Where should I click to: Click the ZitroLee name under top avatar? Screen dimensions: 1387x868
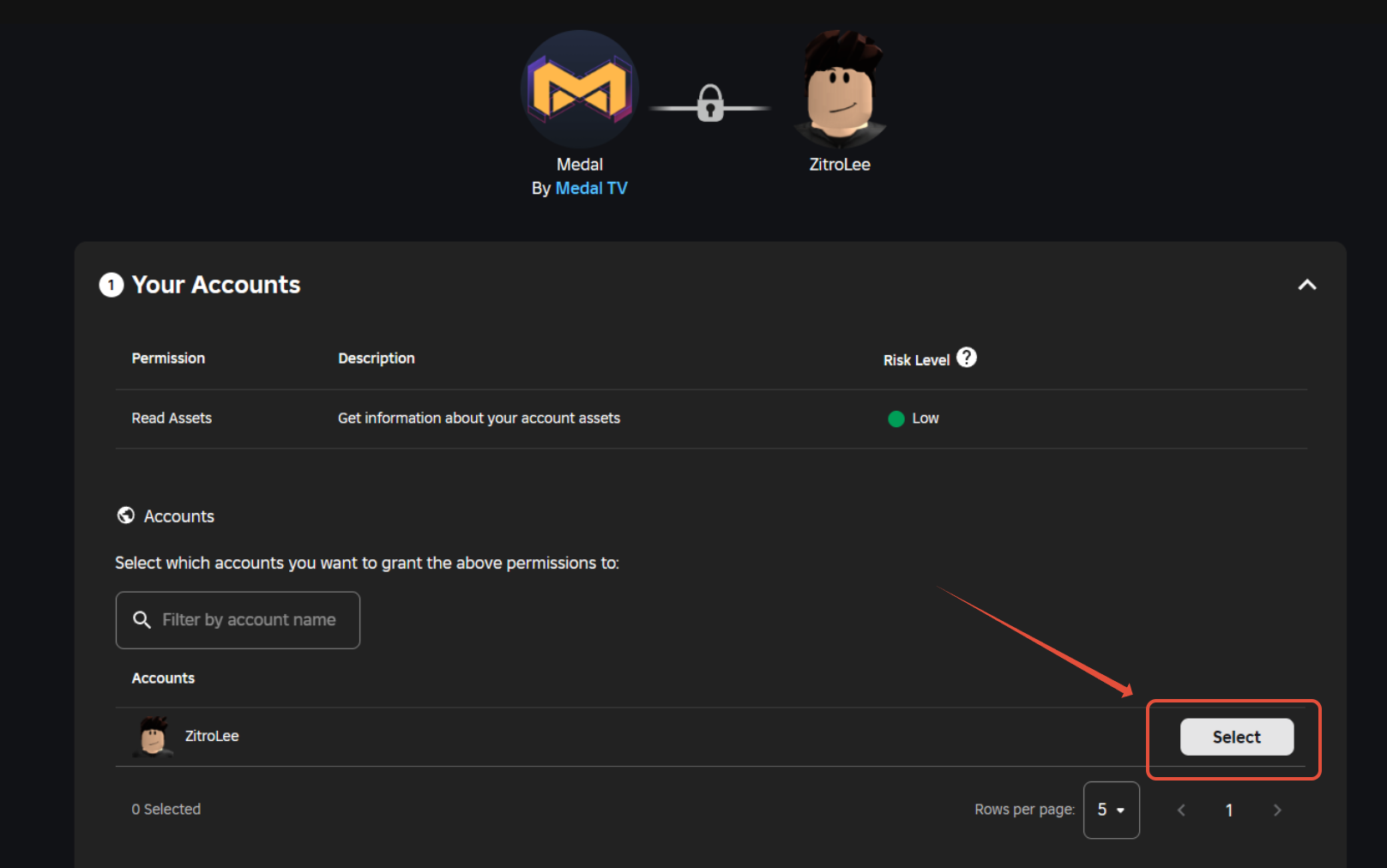tap(840, 164)
